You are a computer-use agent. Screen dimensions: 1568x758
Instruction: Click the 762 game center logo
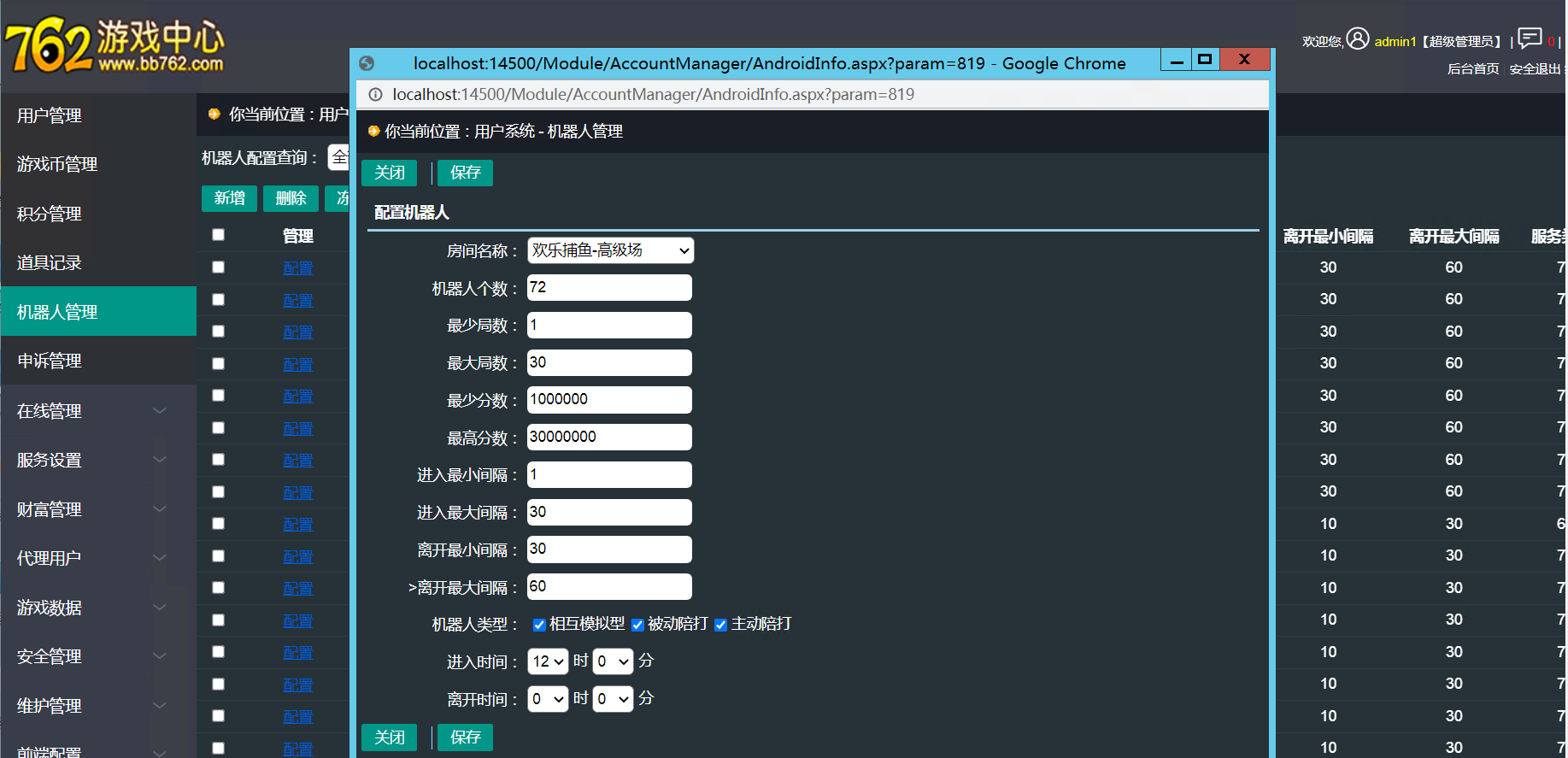coord(115,45)
